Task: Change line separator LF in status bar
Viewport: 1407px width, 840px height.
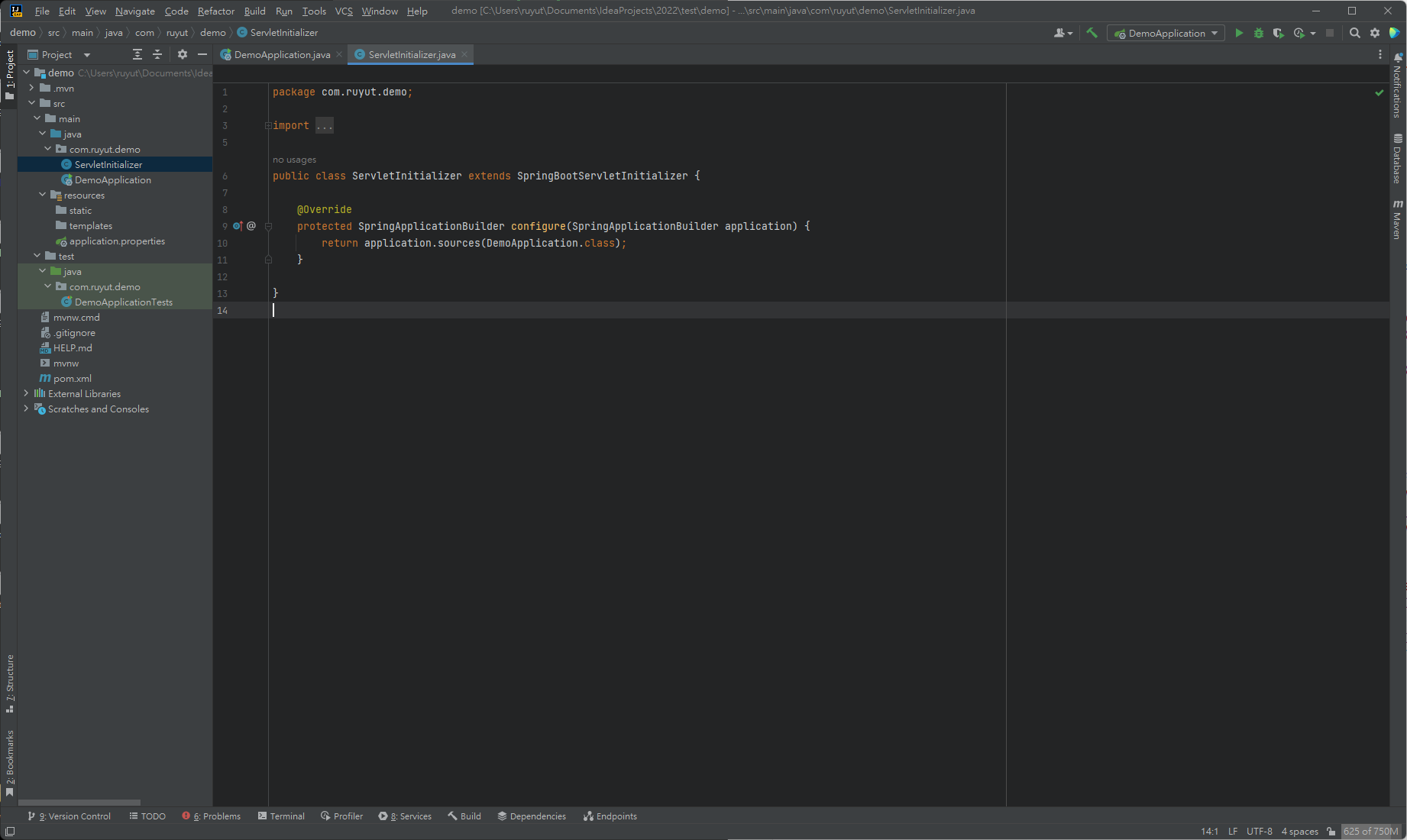Action: click(1233, 832)
